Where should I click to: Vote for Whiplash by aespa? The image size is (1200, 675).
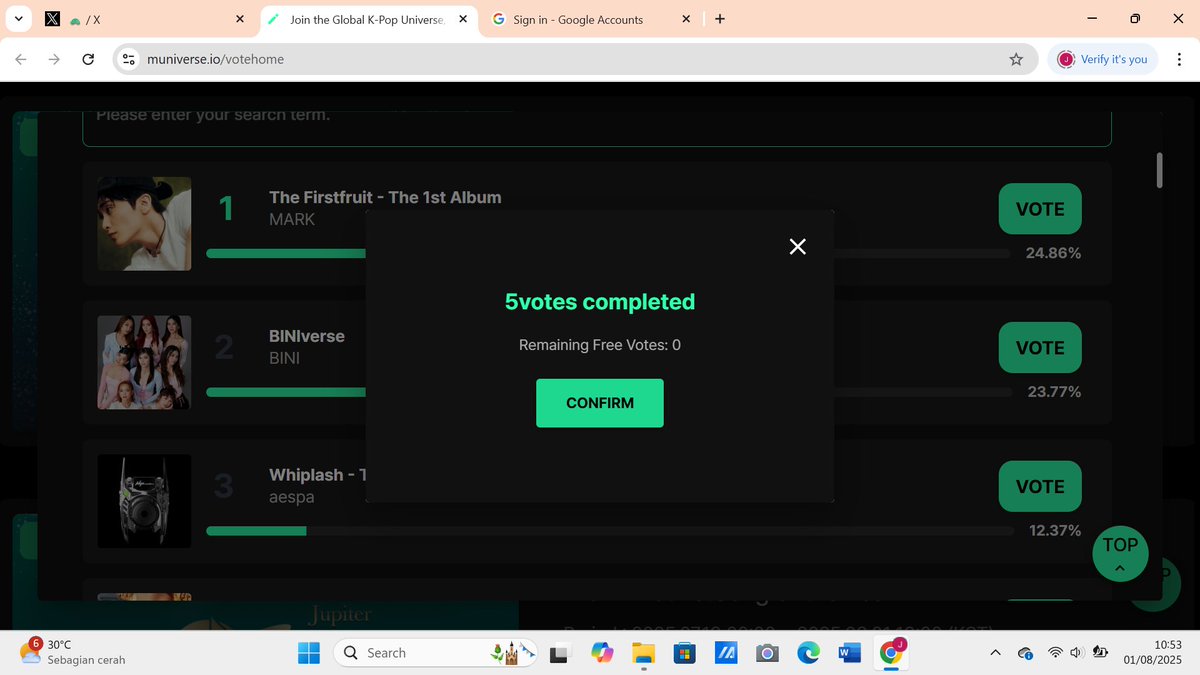(x=1040, y=487)
